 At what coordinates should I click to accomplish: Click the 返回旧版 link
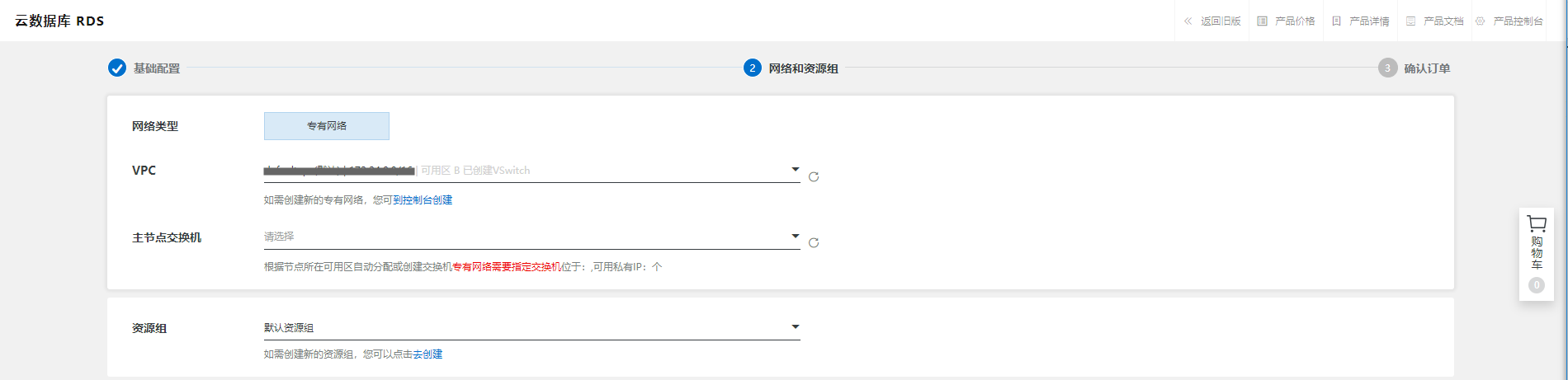tap(1221, 21)
